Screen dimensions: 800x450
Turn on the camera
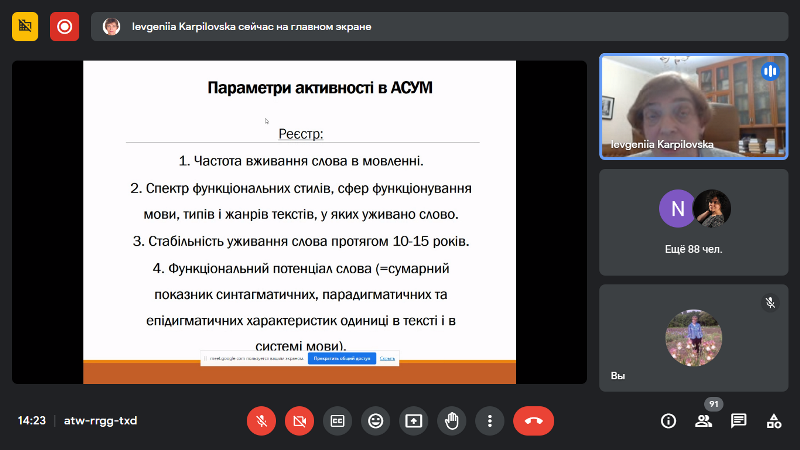(299, 421)
